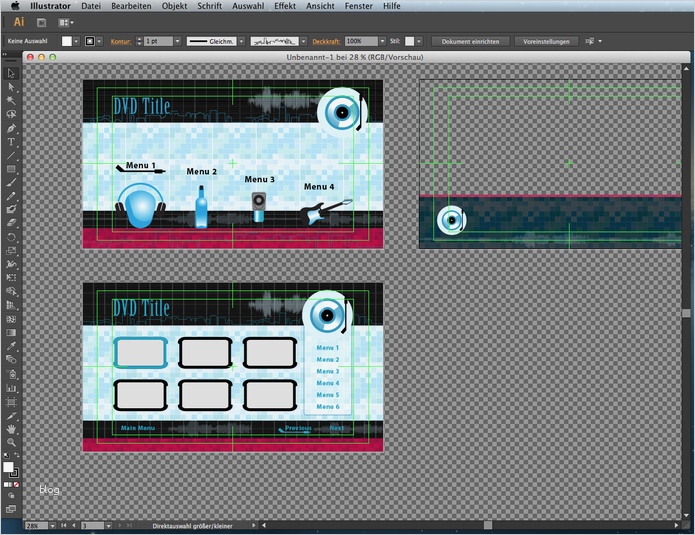Screen dimensions: 695x535
Task: Select the Blob Brush tool
Action: (x=11, y=210)
